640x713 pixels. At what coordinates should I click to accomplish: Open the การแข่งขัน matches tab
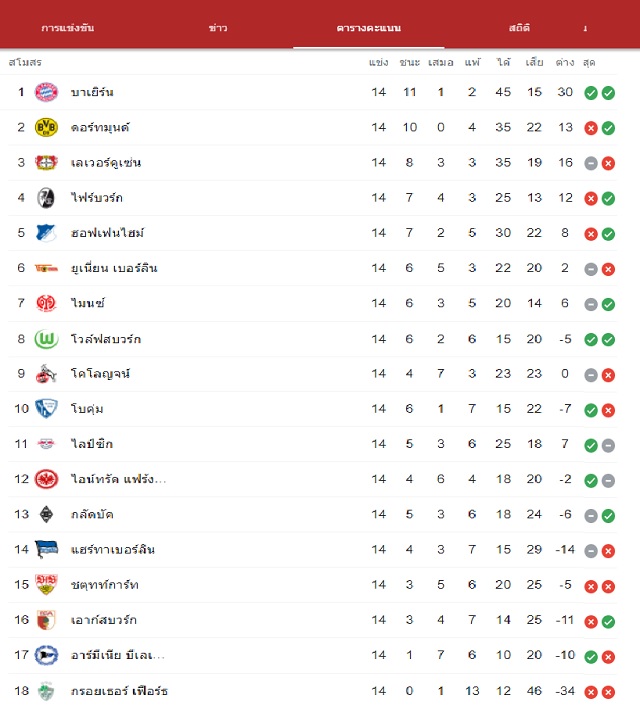68,28
